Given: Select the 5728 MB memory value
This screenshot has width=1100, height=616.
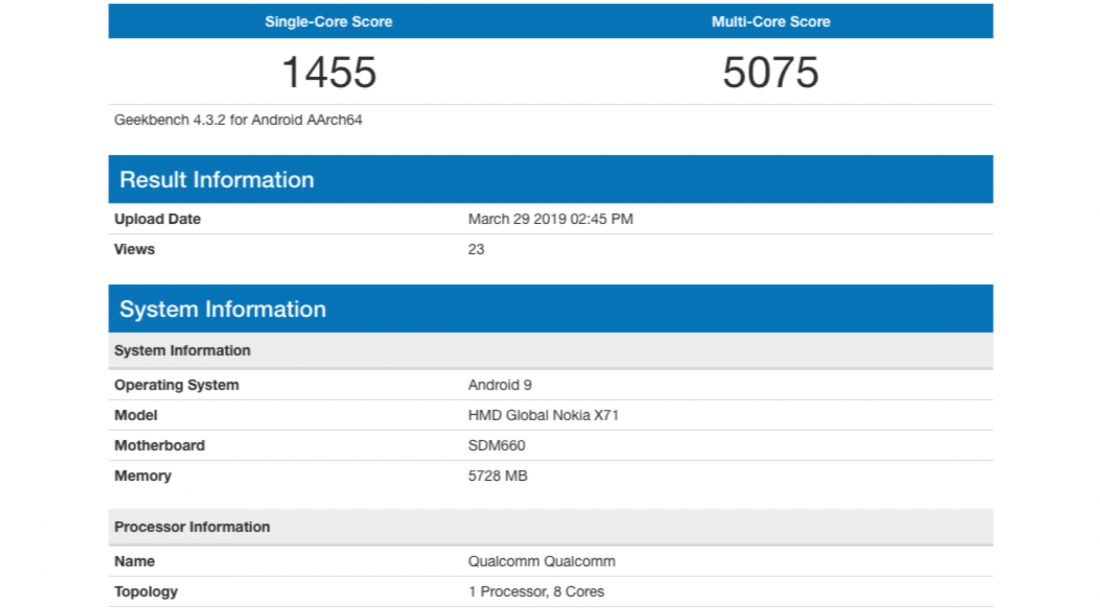Looking at the screenshot, I should [497, 476].
